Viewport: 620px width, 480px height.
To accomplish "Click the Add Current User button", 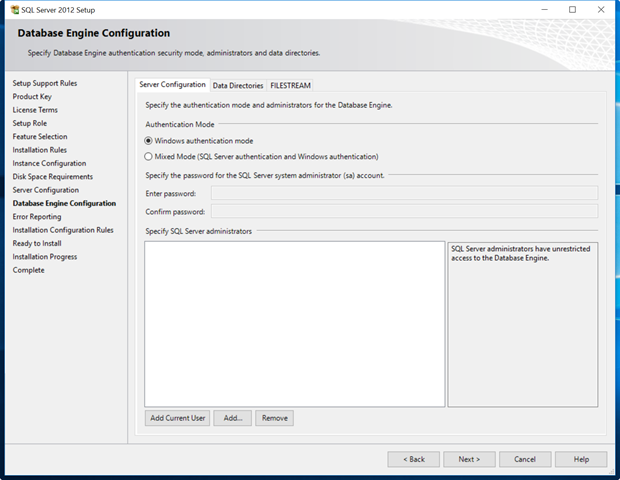I will (177, 418).
